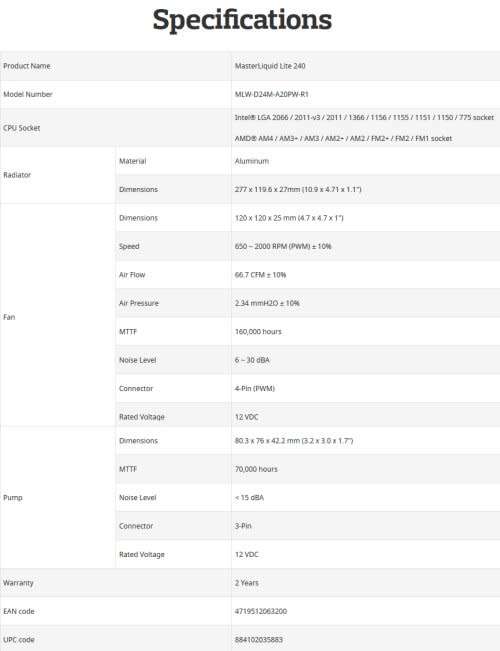Click the fan MTTF 160,000 hours value
500x651 pixels.
(x=258, y=332)
